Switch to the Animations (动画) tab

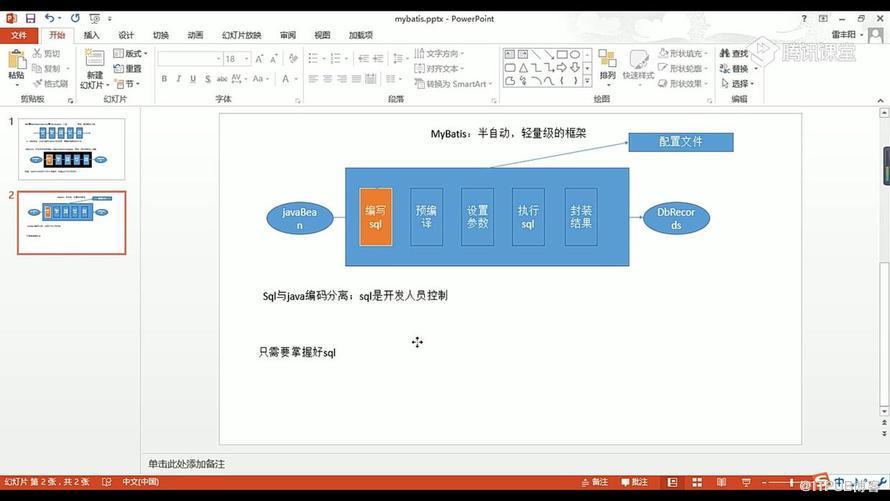pos(195,35)
